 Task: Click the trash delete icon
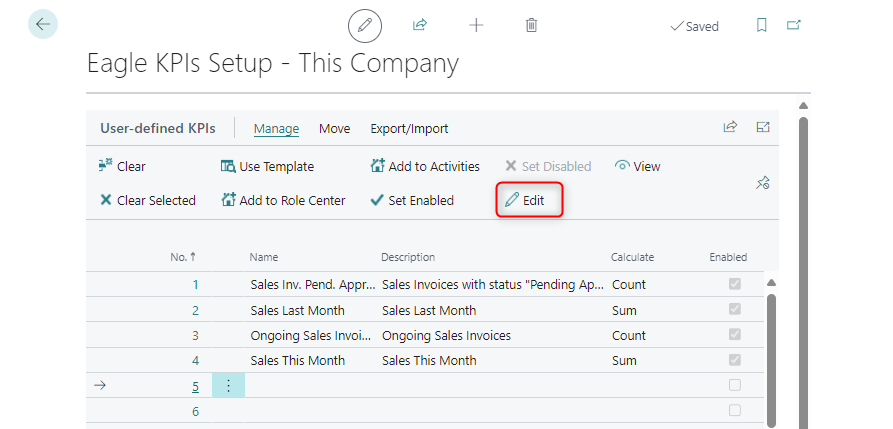point(532,25)
